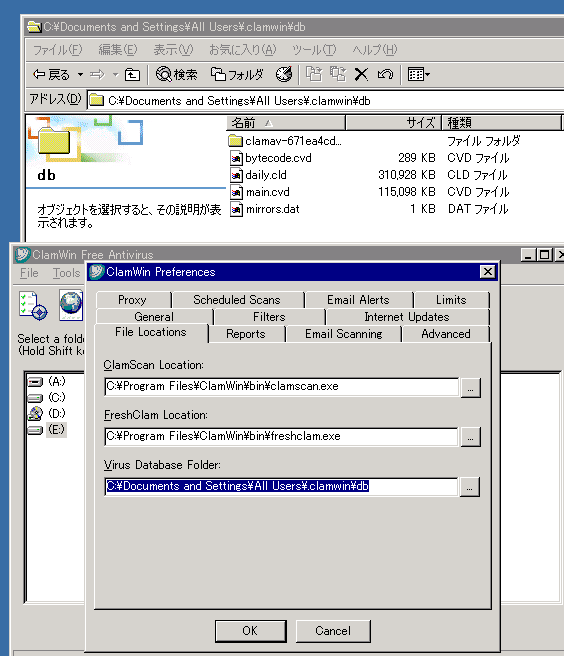Maximize the ClamWin Free Antivirus window
The width and height of the screenshot is (564, 656).
click(544, 255)
